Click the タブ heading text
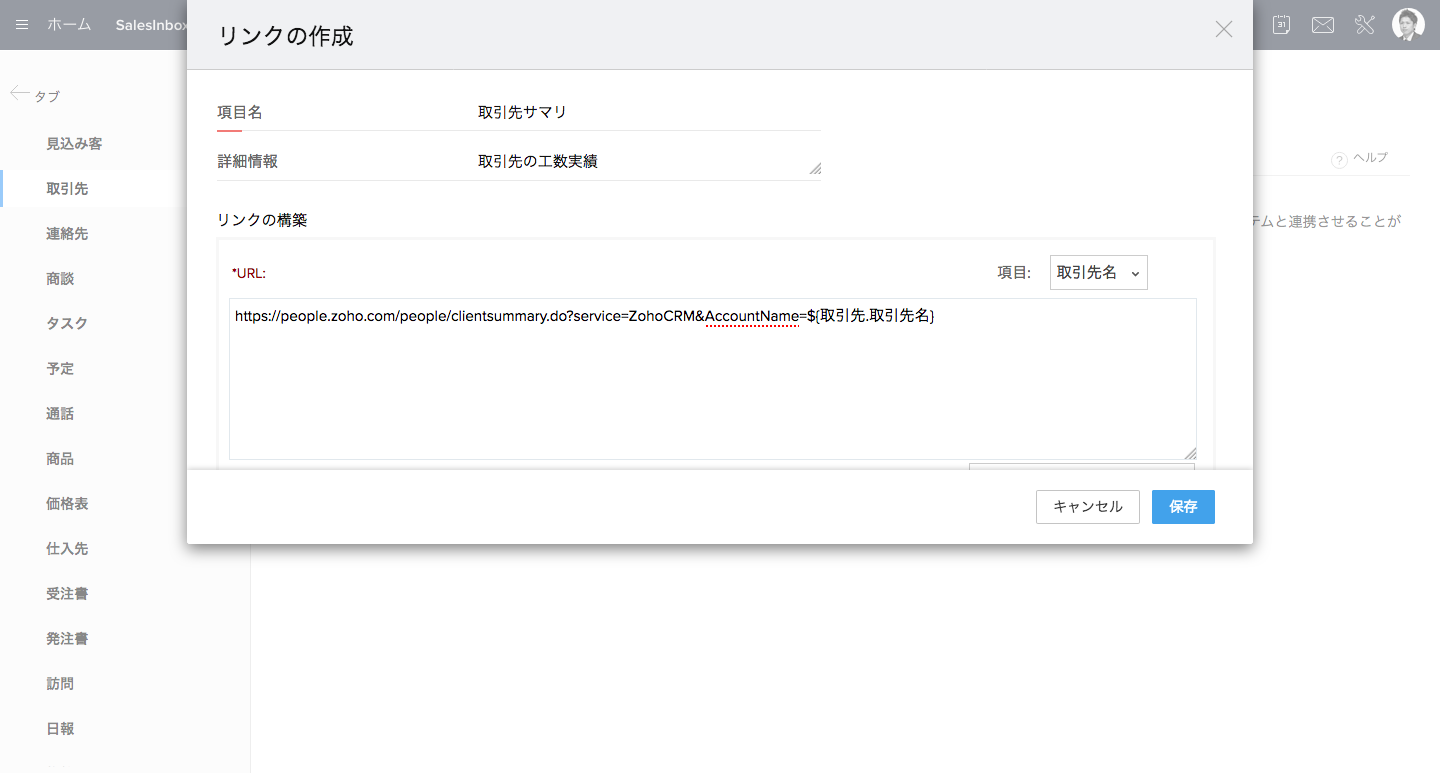Screen dimensions: 1440x773 [x=47, y=97]
